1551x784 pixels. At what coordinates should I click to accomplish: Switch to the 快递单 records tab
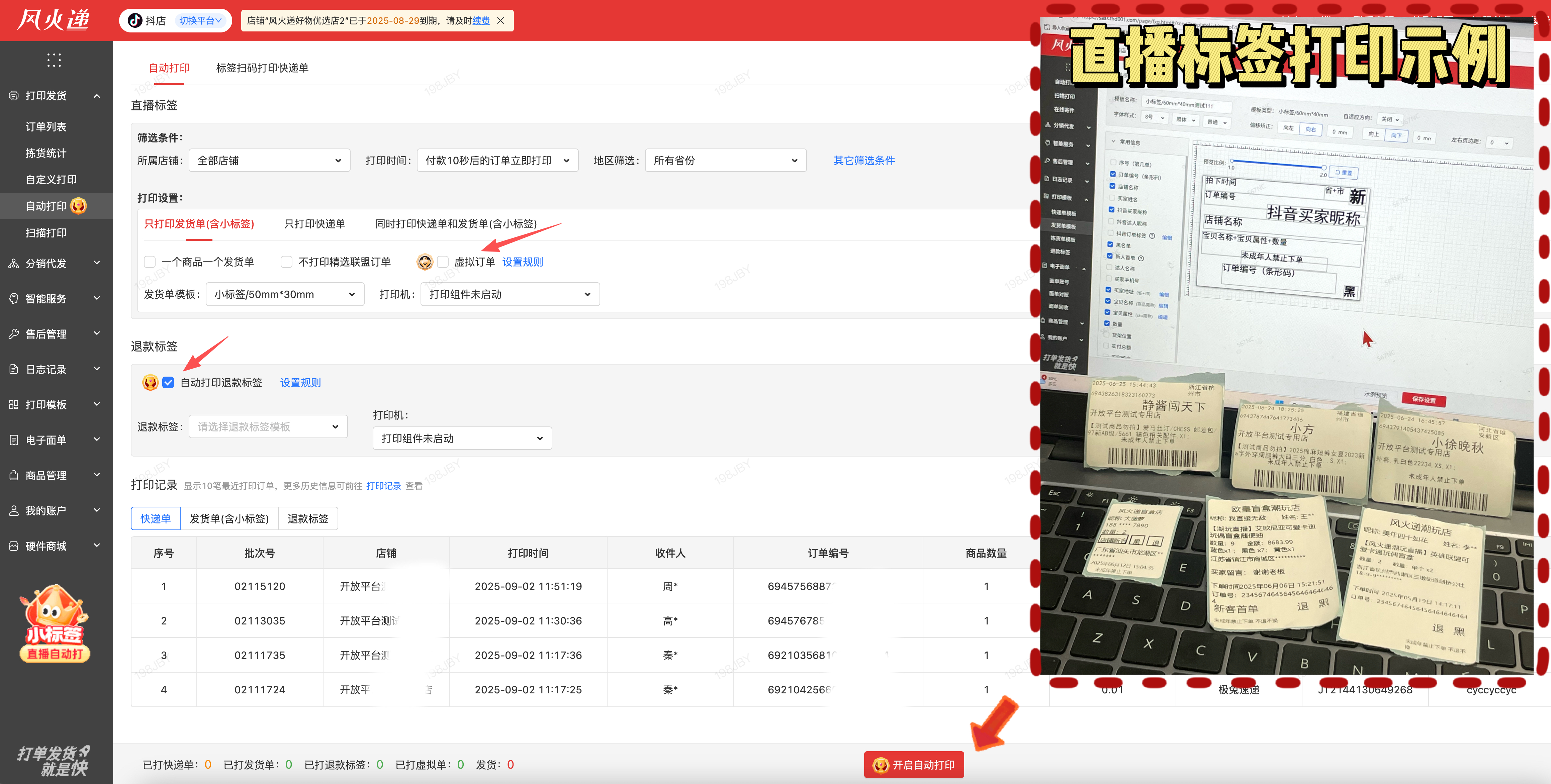(155, 518)
